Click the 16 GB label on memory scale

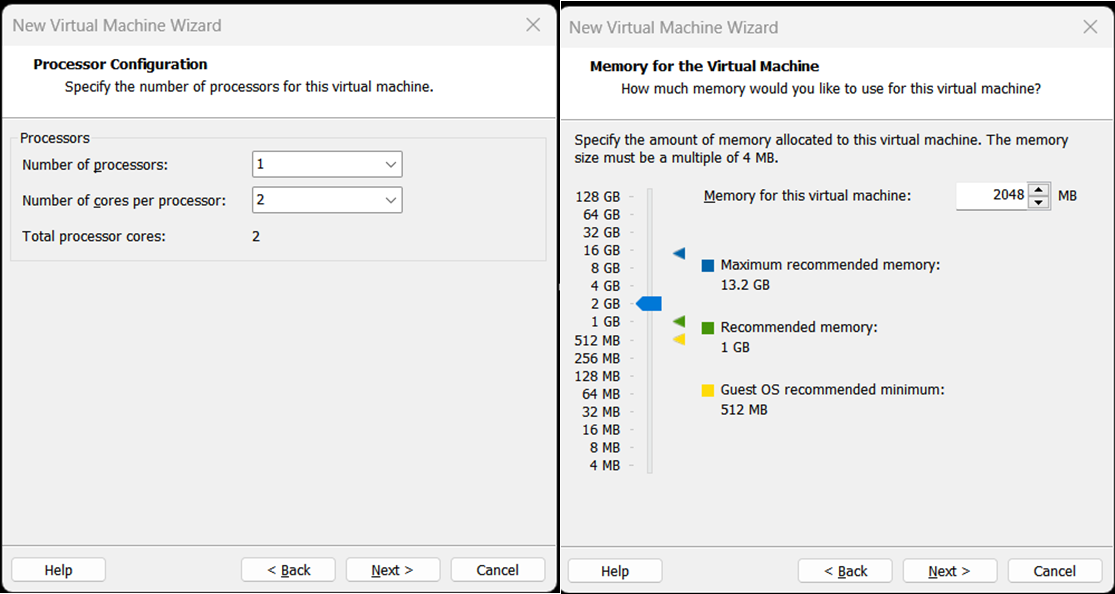(x=601, y=250)
